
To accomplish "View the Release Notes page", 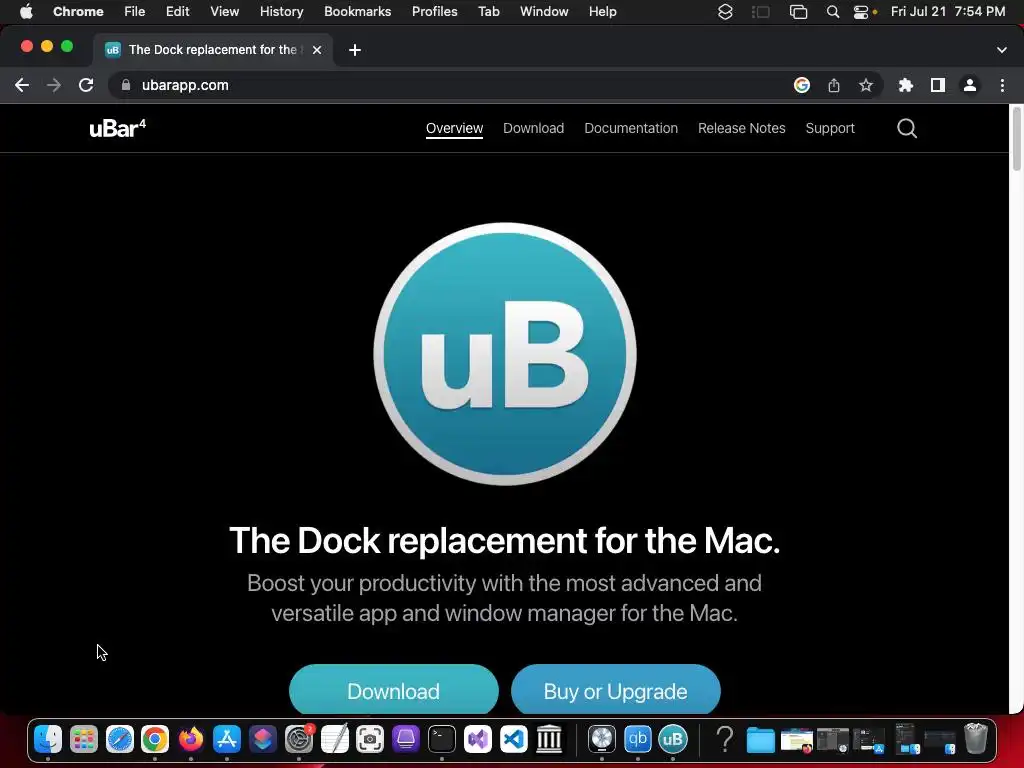I will coord(741,128).
